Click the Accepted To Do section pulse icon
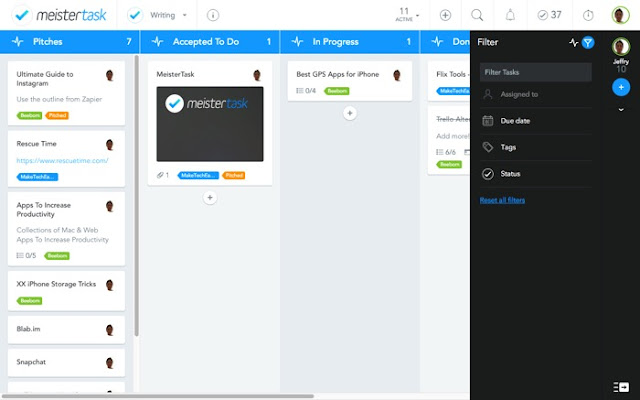 pyautogui.click(x=158, y=42)
